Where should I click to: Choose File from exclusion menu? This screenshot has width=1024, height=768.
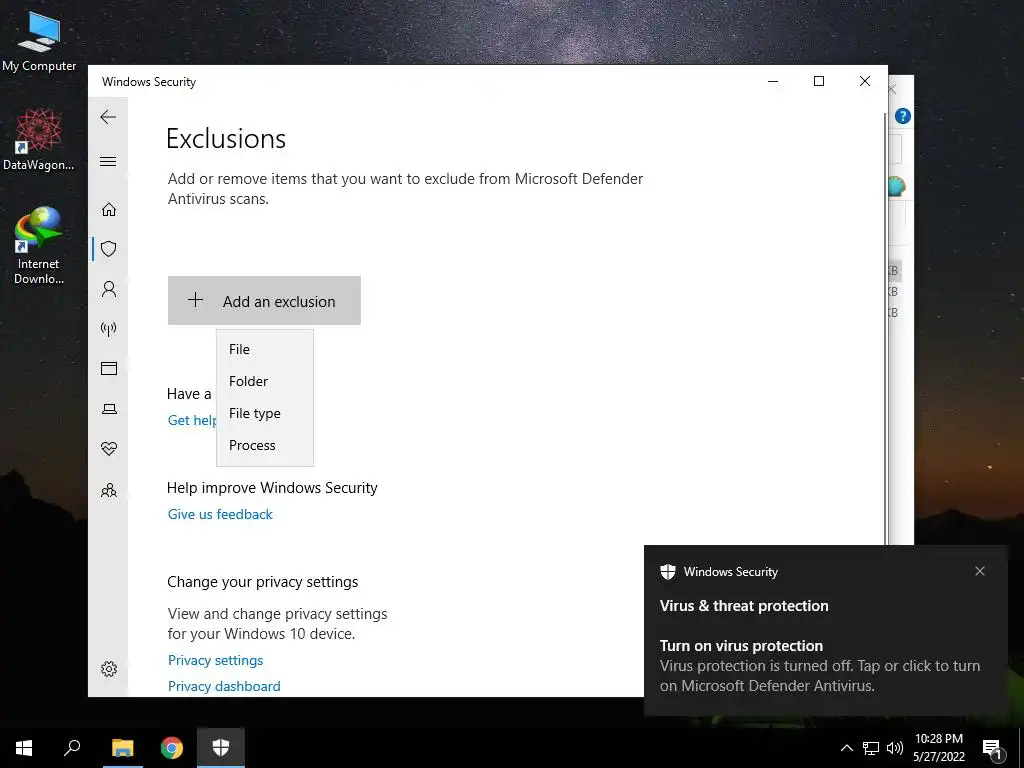coord(265,349)
